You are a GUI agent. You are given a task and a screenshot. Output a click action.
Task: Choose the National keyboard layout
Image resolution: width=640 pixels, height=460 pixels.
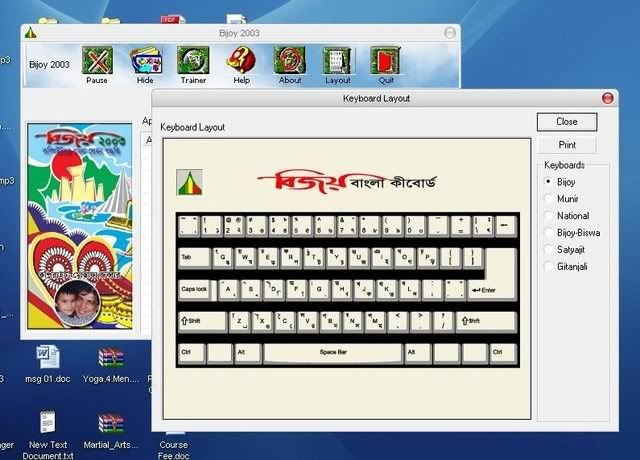[x=549, y=216]
